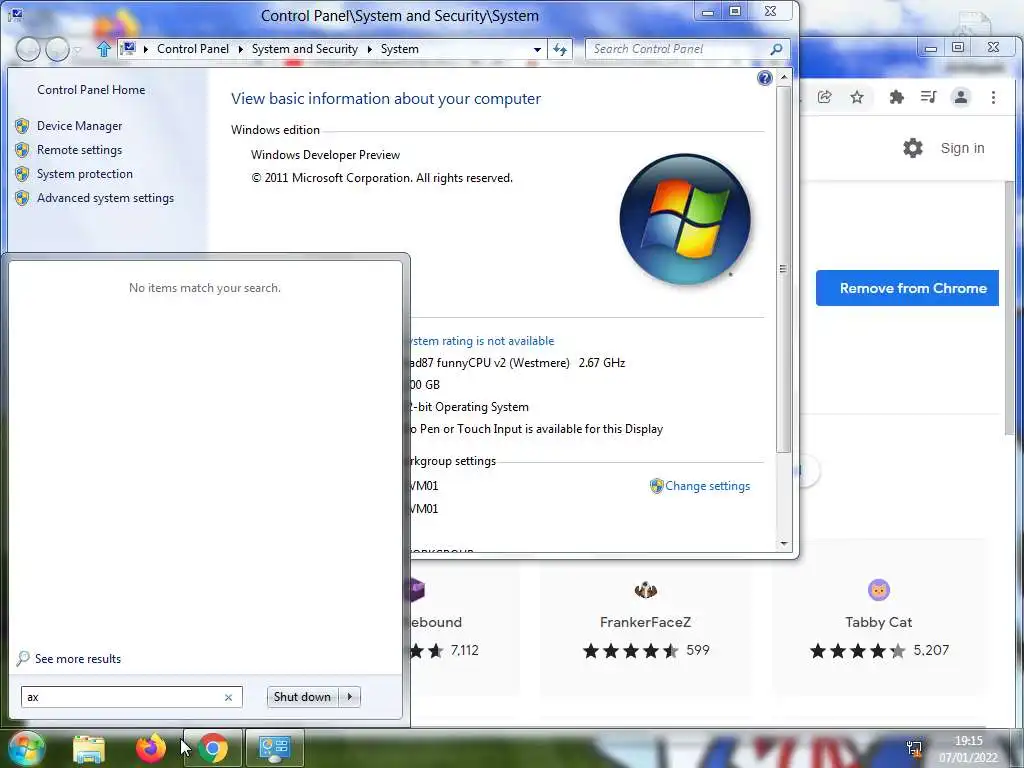The image size is (1024, 768).
Task: Click the Device Manager shield icon
Action: click(x=22, y=125)
